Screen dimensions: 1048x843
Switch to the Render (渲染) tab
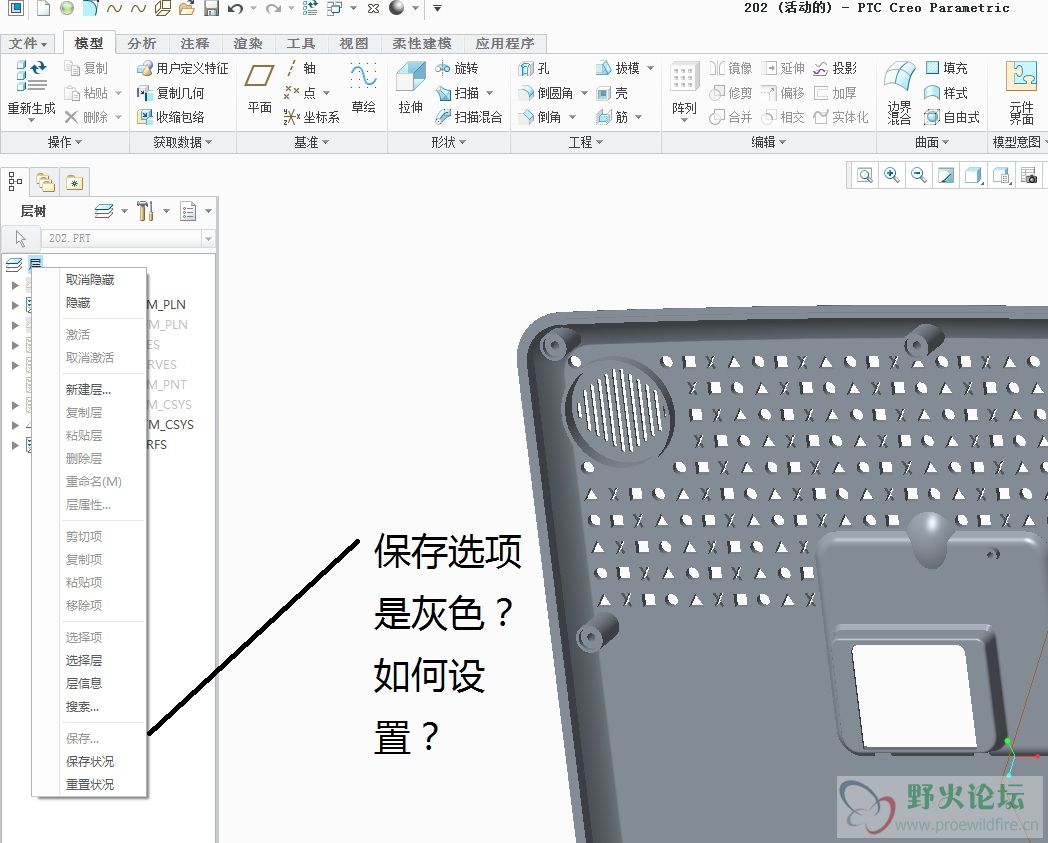coord(248,43)
